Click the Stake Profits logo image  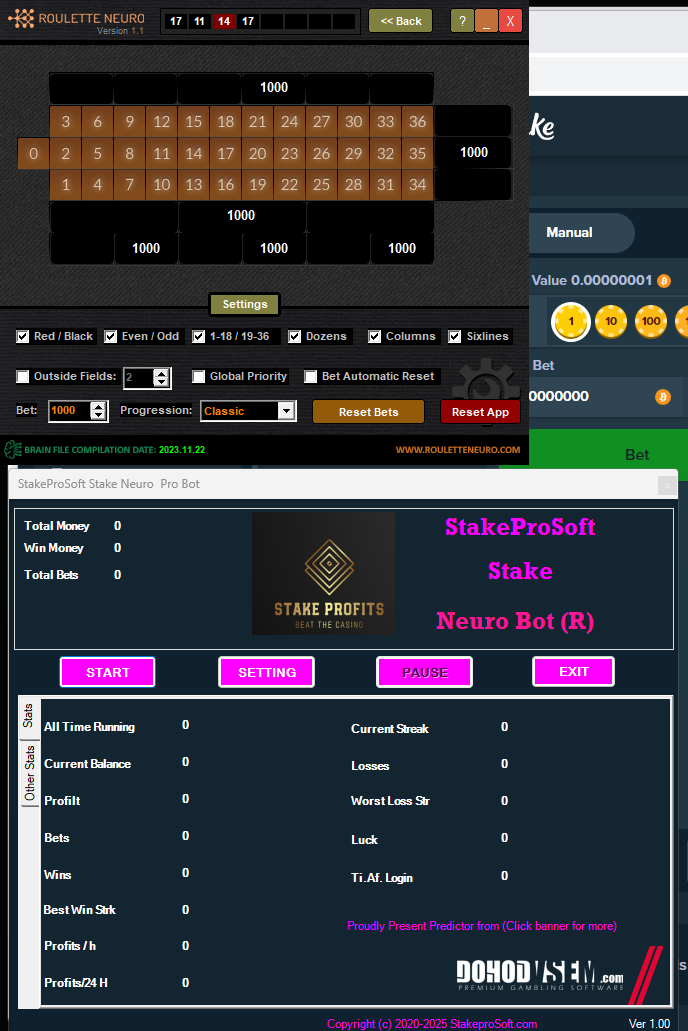[x=324, y=573]
